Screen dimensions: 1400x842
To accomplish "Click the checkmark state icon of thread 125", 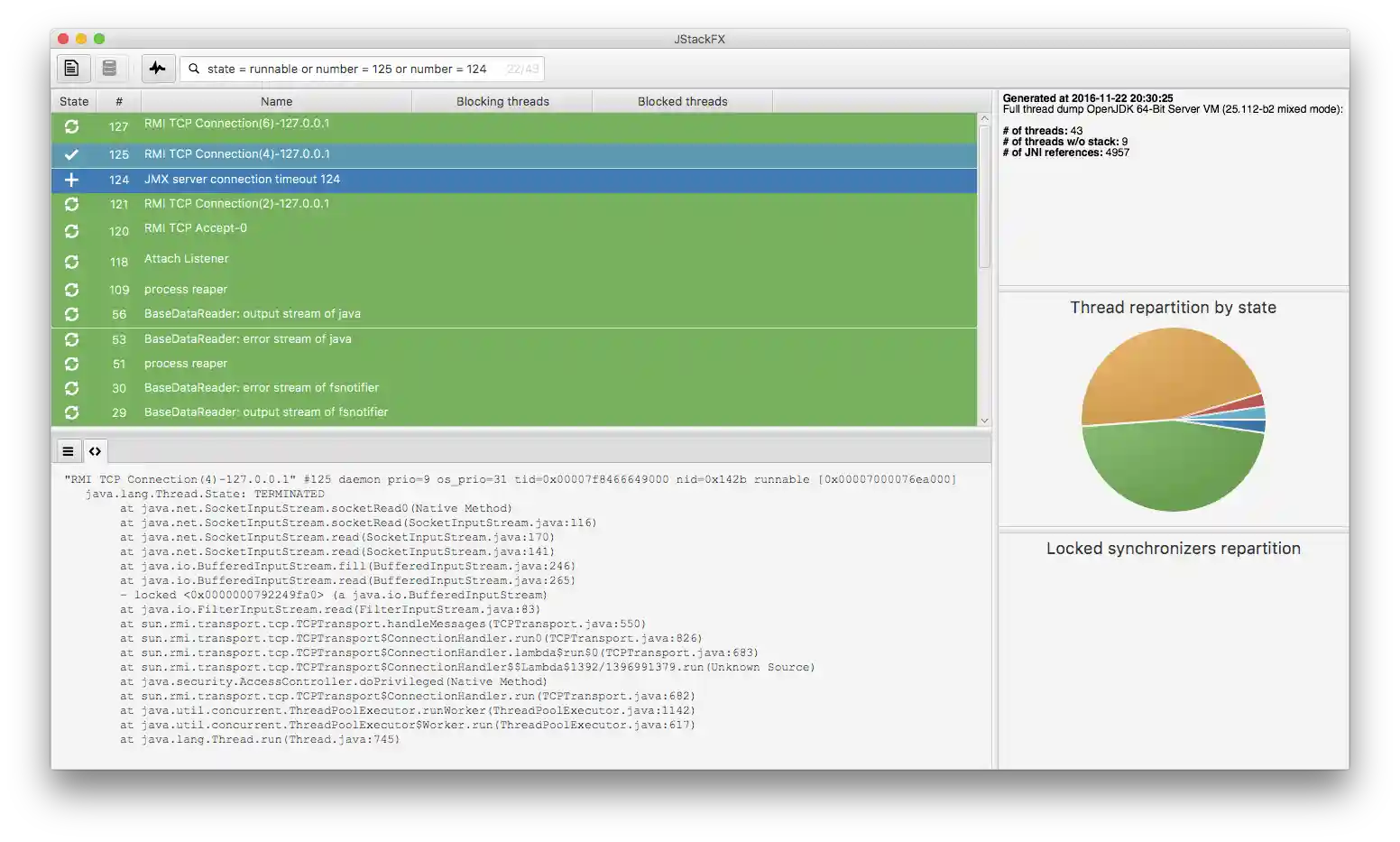I will (71, 154).
